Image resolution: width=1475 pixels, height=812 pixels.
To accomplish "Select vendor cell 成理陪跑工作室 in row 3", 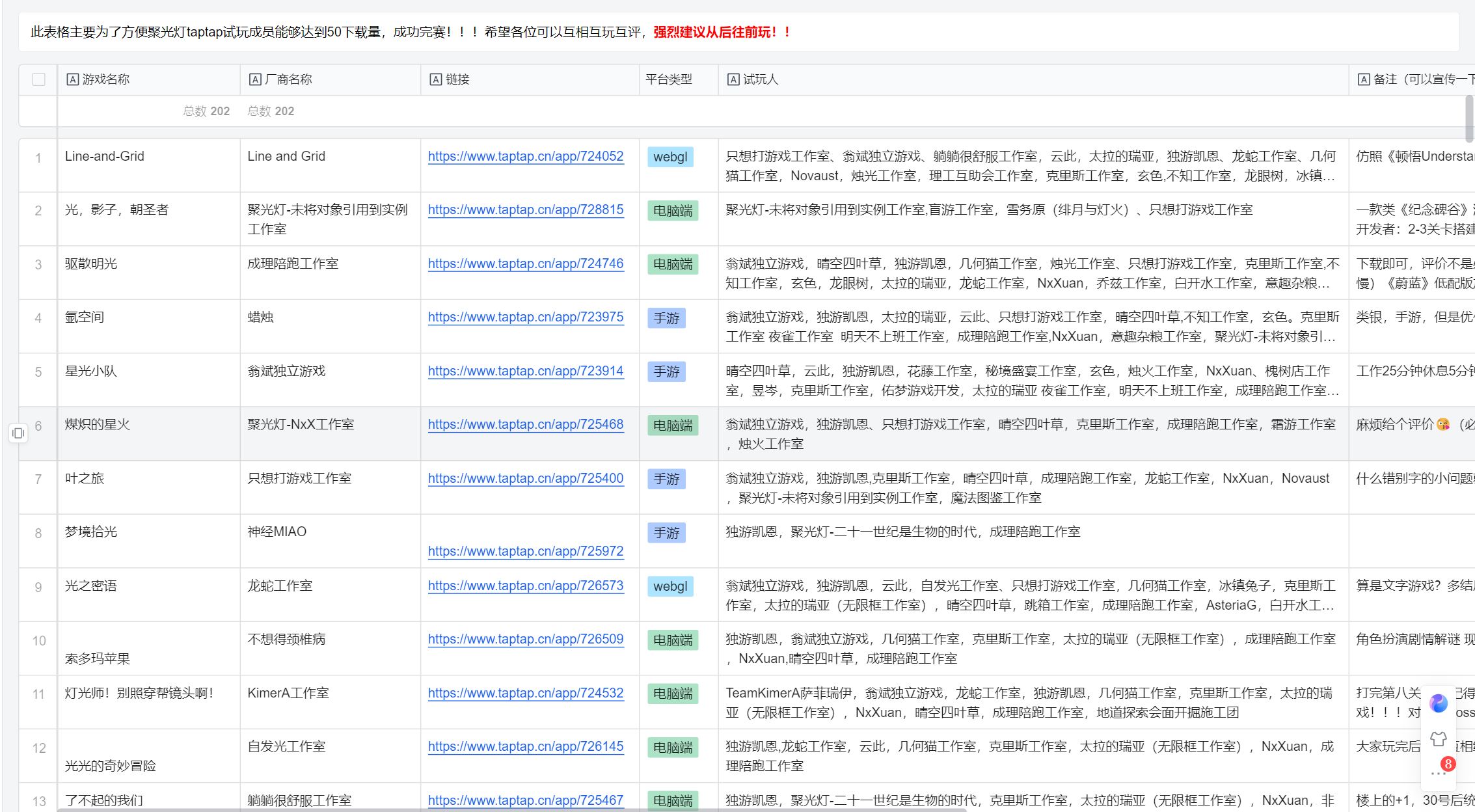I will coord(331,273).
